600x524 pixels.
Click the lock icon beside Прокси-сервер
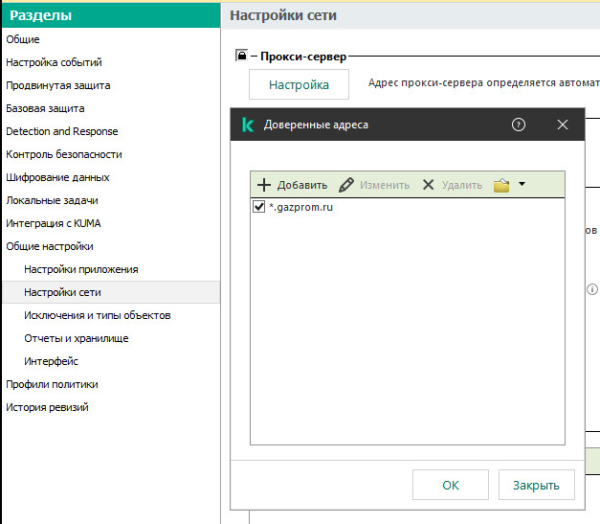[x=241, y=56]
